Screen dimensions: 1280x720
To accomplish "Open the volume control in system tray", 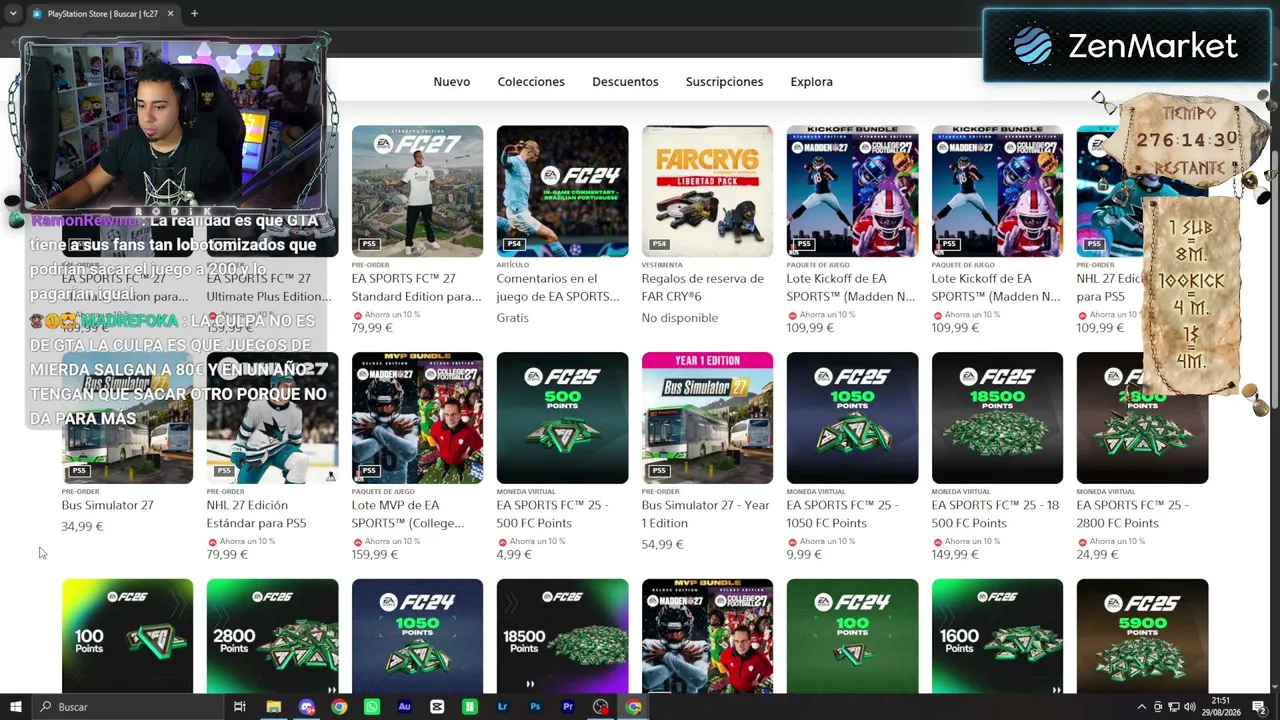I will (1189, 707).
